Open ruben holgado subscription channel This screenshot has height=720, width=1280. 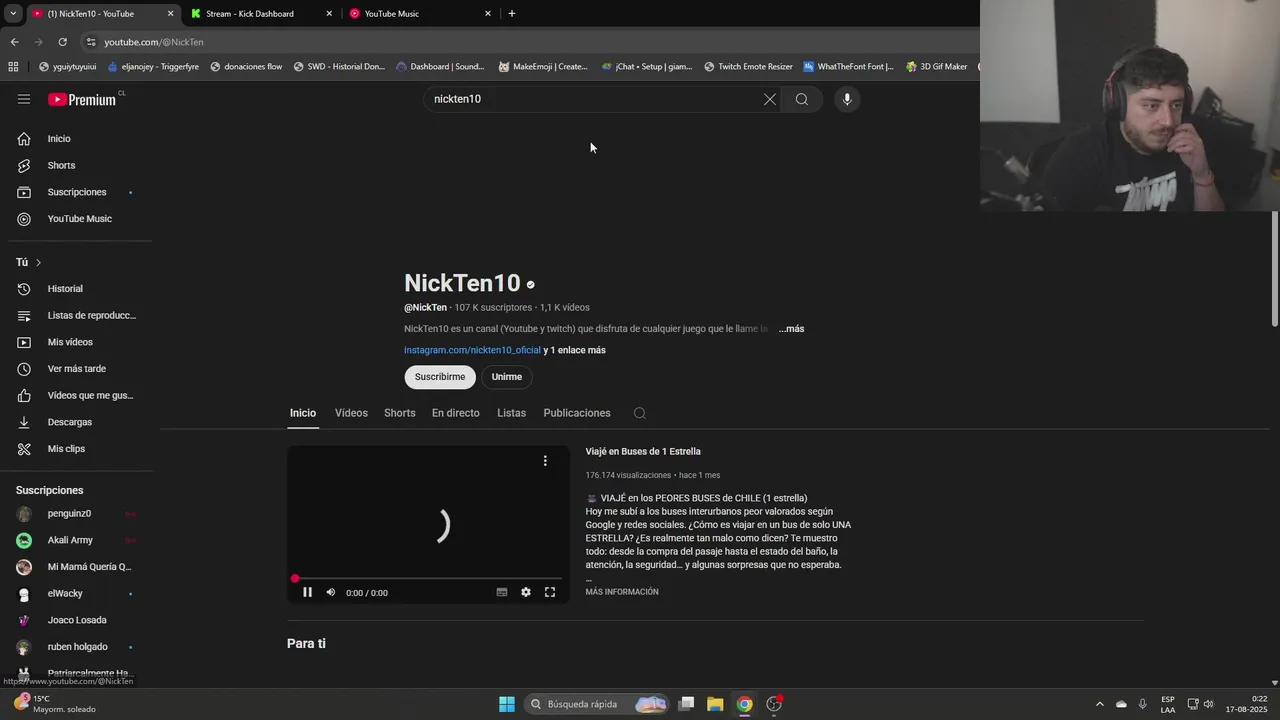pos(78,647)
